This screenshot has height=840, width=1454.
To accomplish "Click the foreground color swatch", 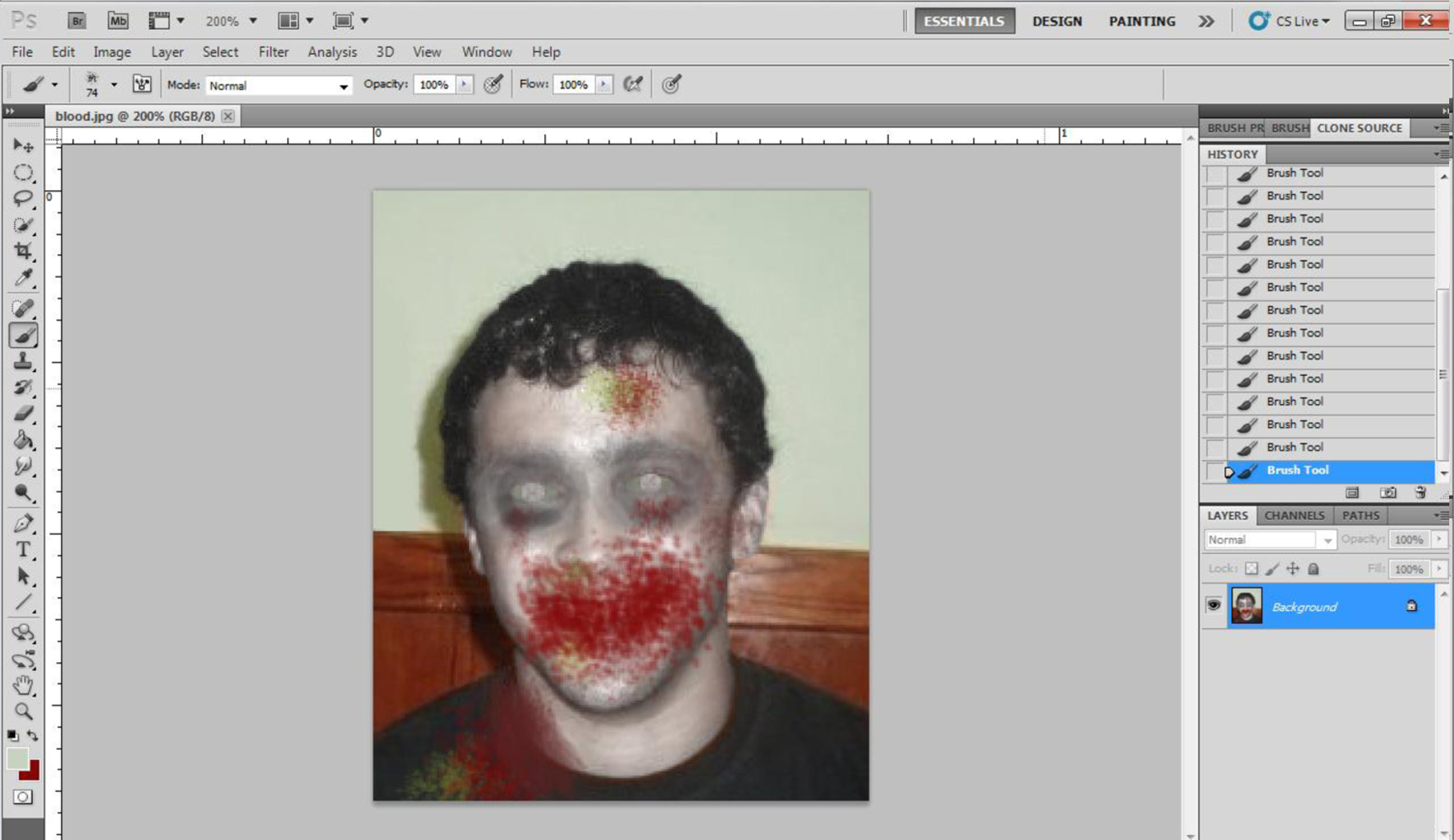I will pos(16,757).
